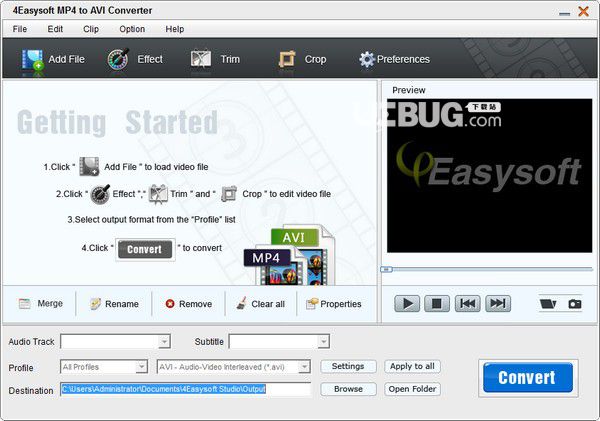Minimize the converter window
Image resolution: width=600 pixels, height=421 pixels.
564,13
